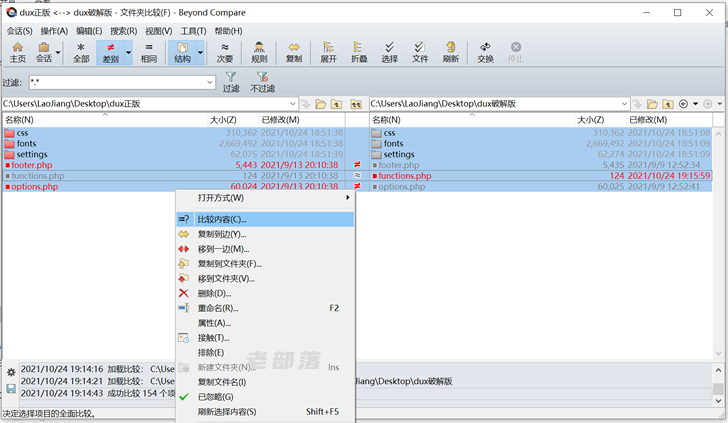
Task: Expand right path dux破解版 history dropdown
Action: (624, 104)
